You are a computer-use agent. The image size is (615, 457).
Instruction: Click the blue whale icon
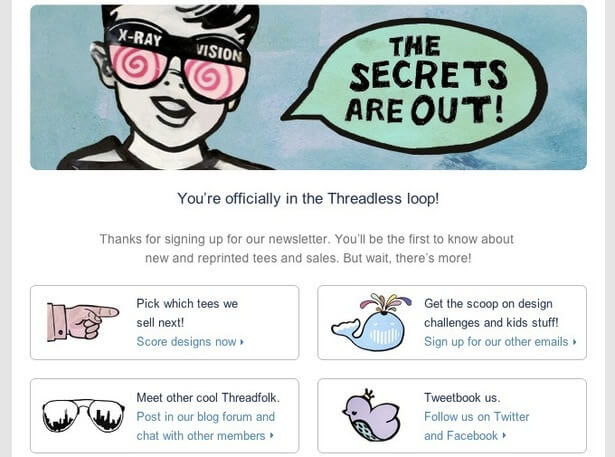coord(371,322)
